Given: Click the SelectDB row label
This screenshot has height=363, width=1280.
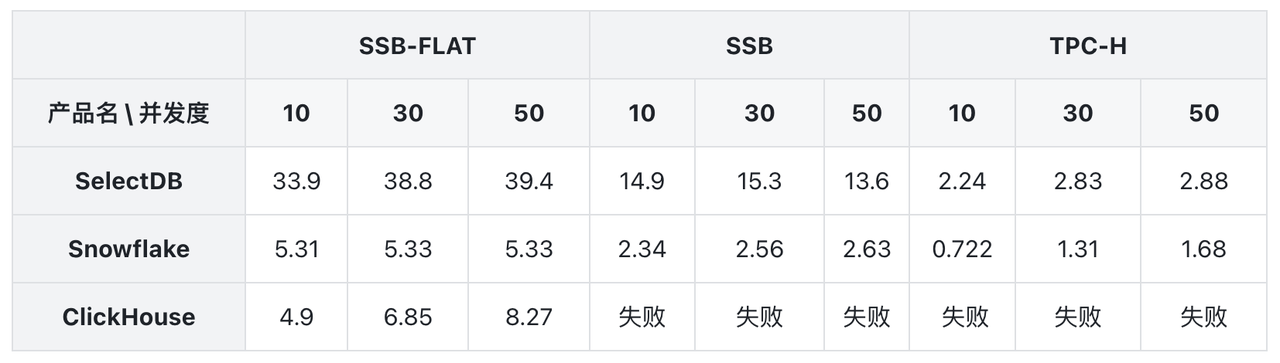Looking at the screenshot, I should tap(129, 181).
